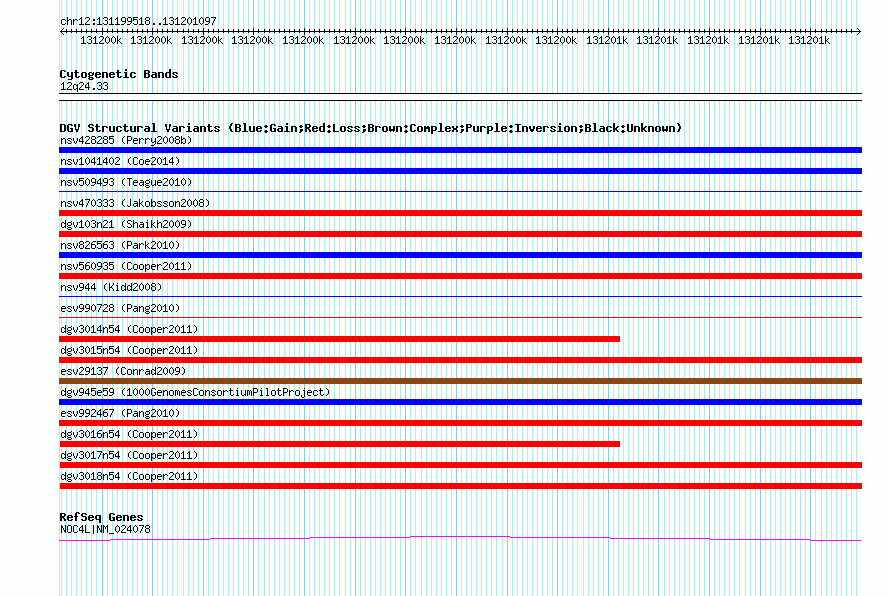The width and height of the screenshot is (890, 596).
Task: Select the red bar for nsv560935
Action: [x=460, y=276]
